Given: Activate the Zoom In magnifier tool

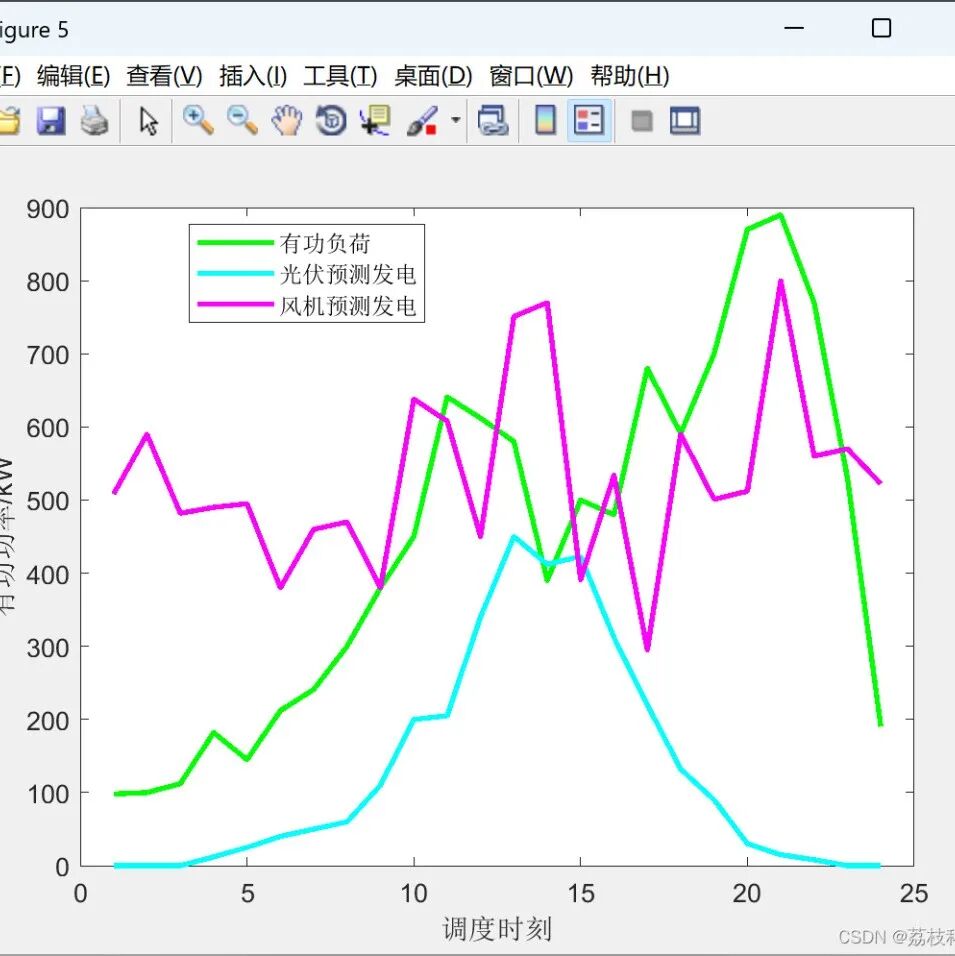Looking at the screenshot, I should (x=198, y=120).
